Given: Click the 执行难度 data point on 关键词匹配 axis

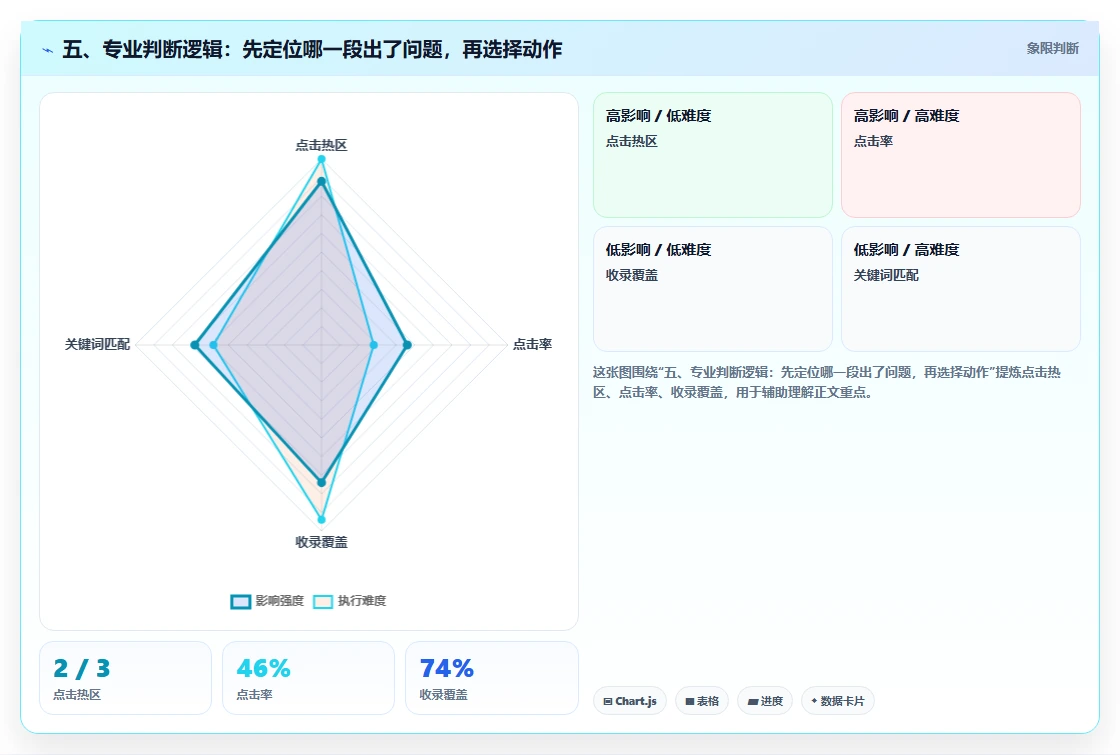Looking at the screenshot, I should [x=213, y=345].
